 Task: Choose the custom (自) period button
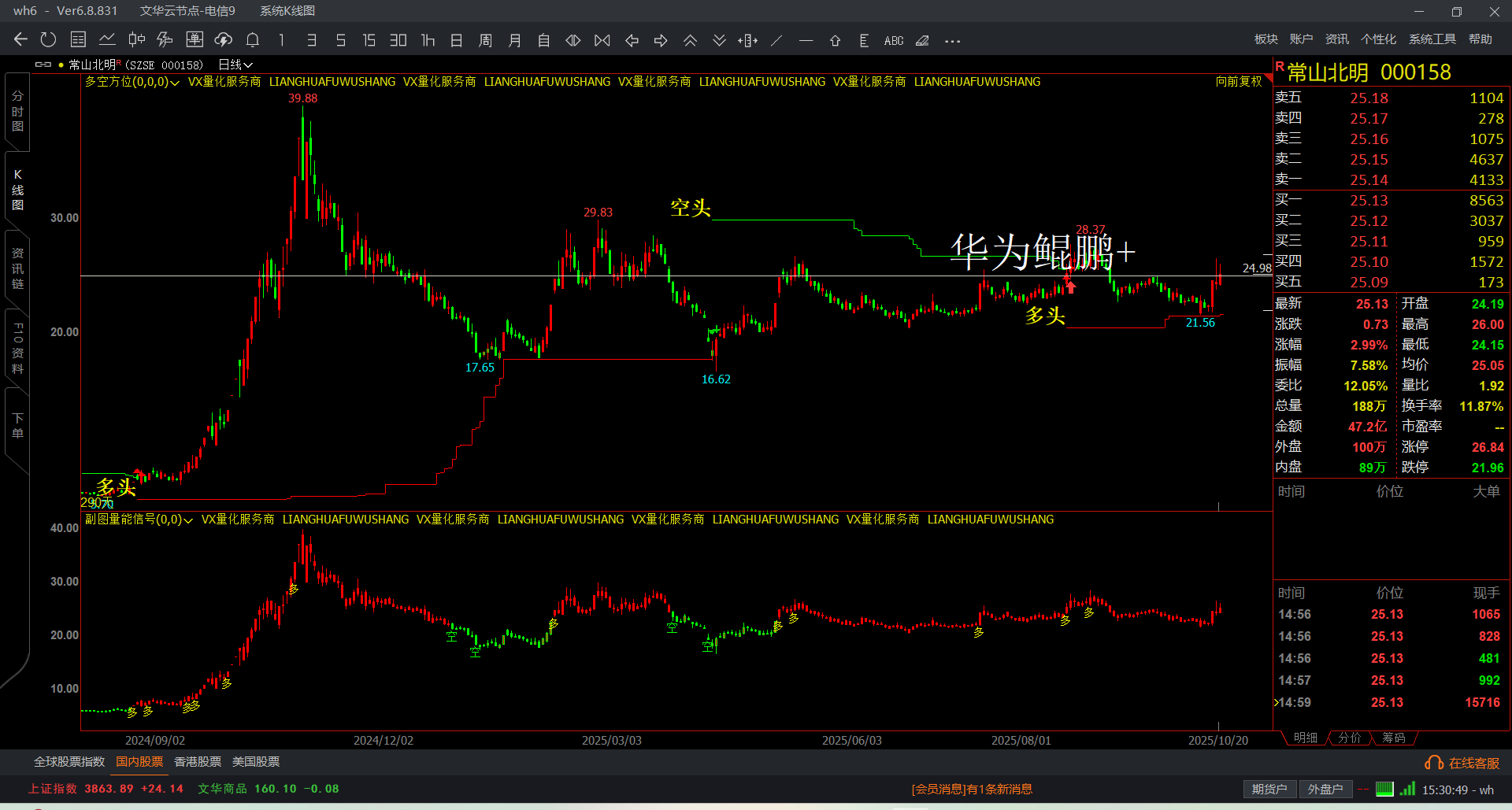[543, 40]
